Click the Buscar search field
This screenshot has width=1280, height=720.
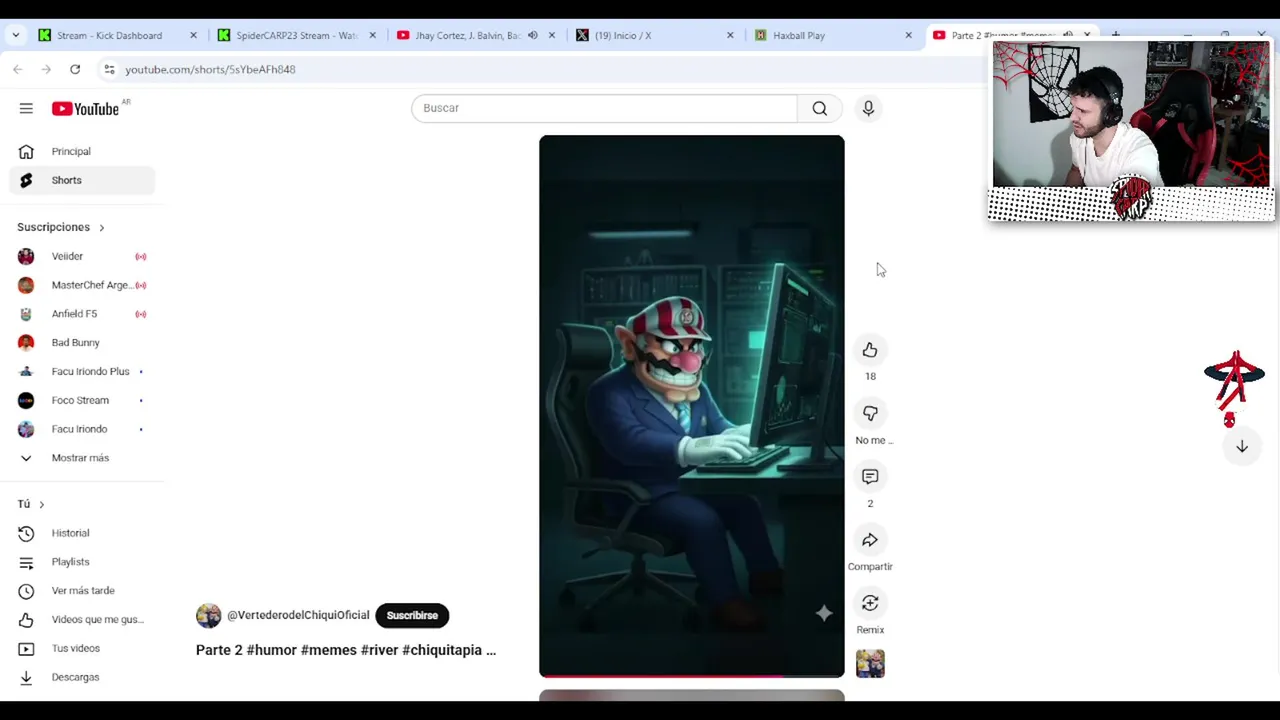coord(604,108)
